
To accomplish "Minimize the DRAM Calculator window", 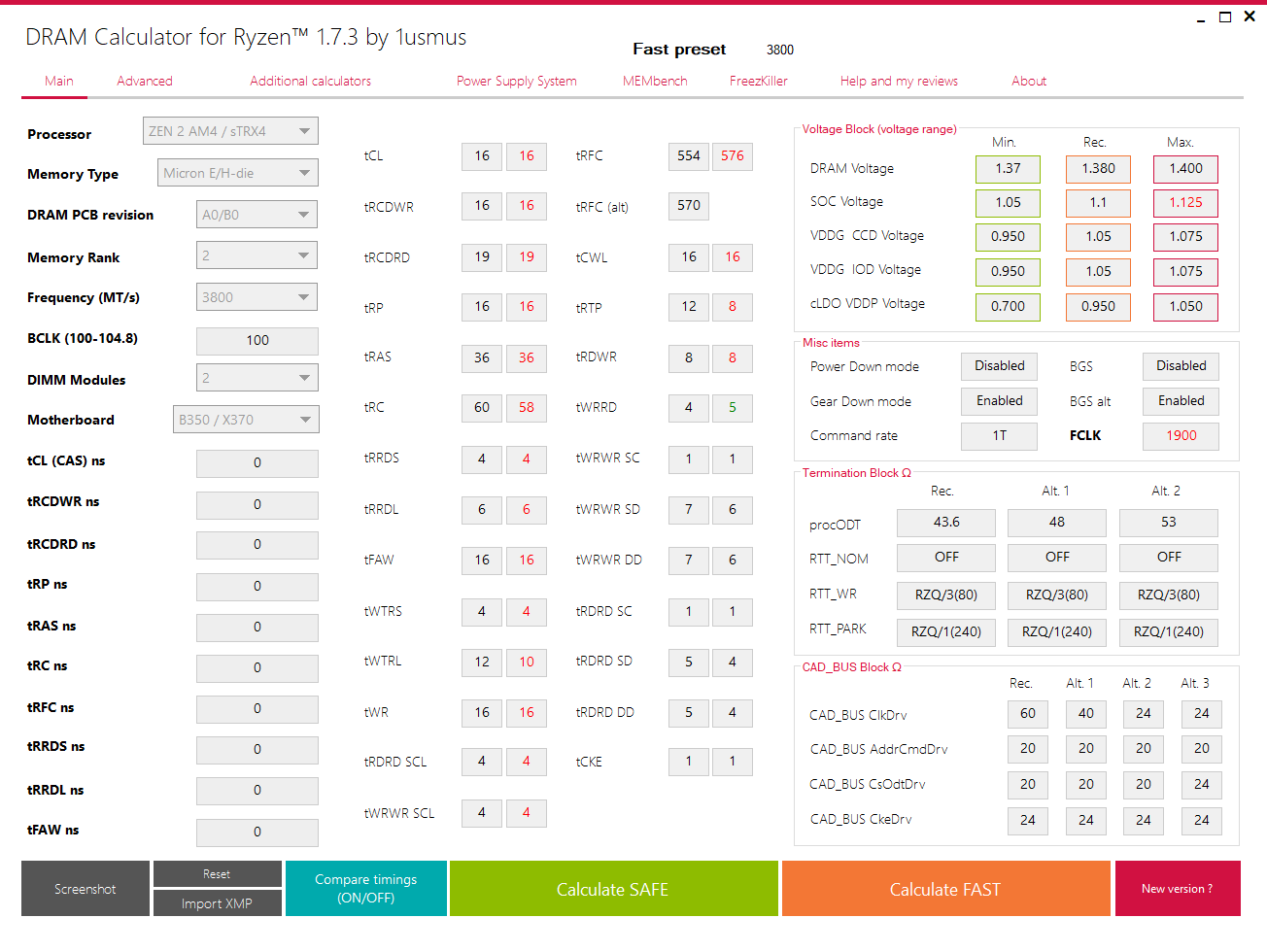I will (1201, 17).
